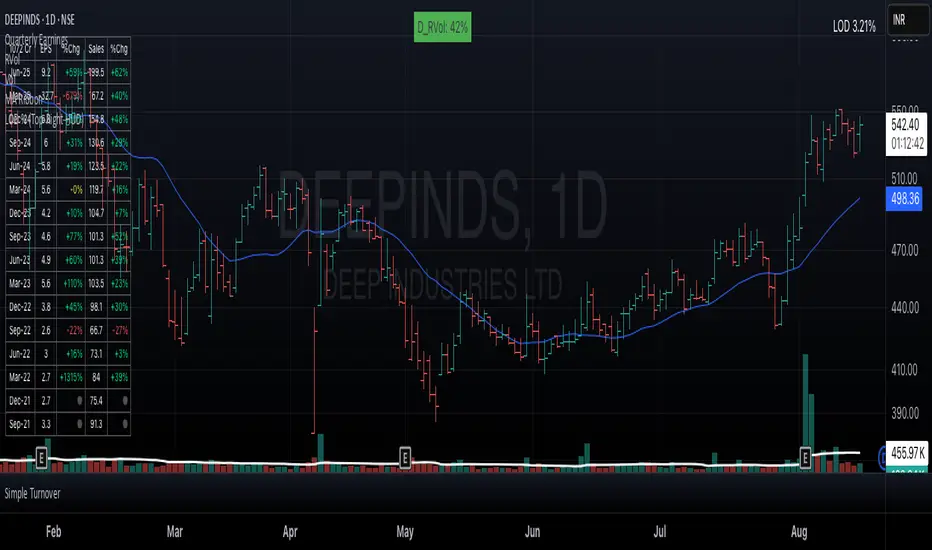Click the Feb label on time axis

(x=53, y=532)
